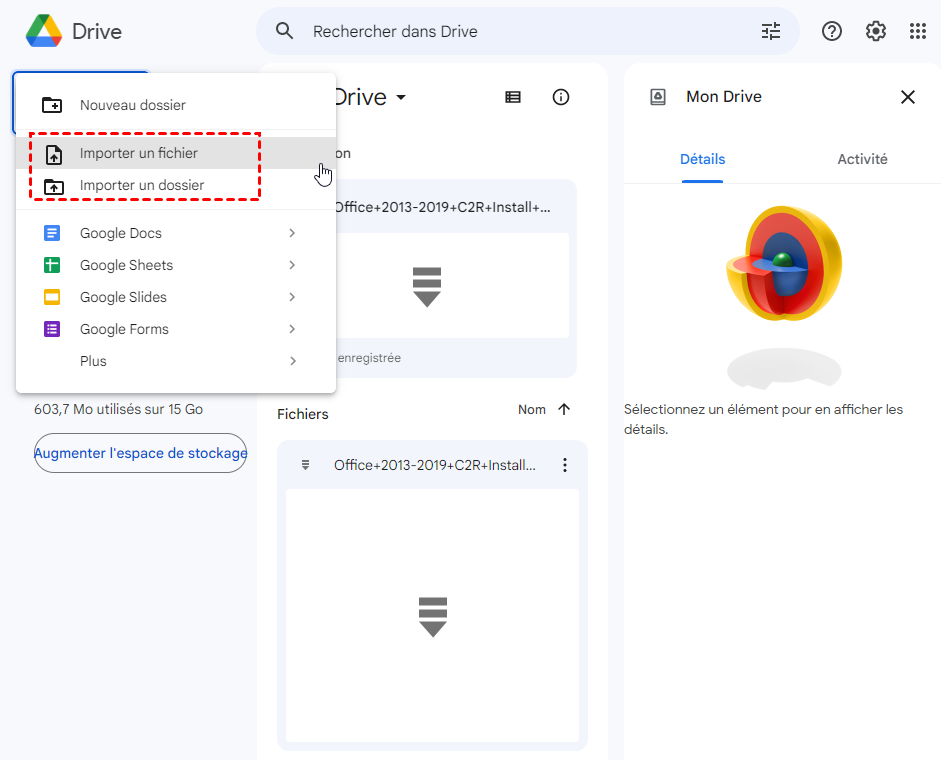This screenshot has width=941, height=760.
Task: Expand the Google Slides submenu arrow
Action: click(x=292, y=297)
